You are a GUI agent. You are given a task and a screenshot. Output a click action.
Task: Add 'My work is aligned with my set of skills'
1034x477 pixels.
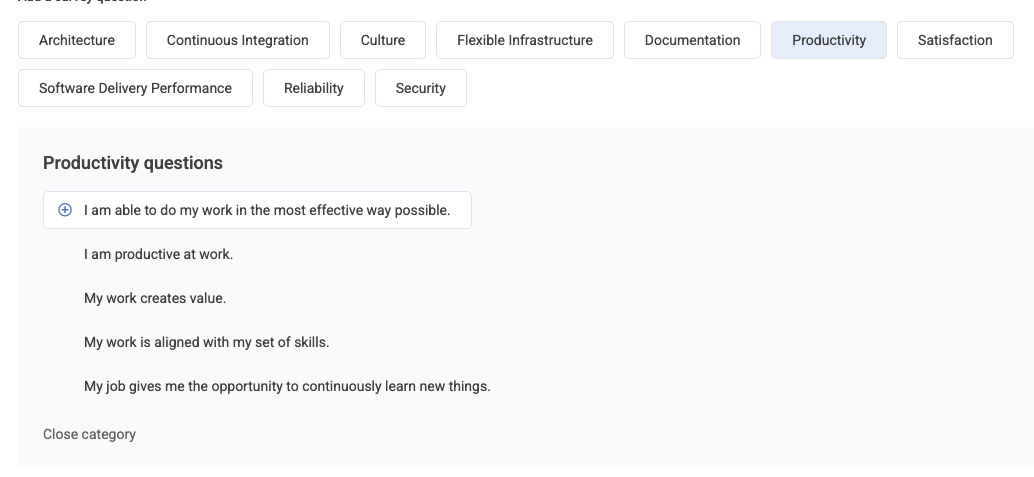pyautogui.click(x=206, y=342)
